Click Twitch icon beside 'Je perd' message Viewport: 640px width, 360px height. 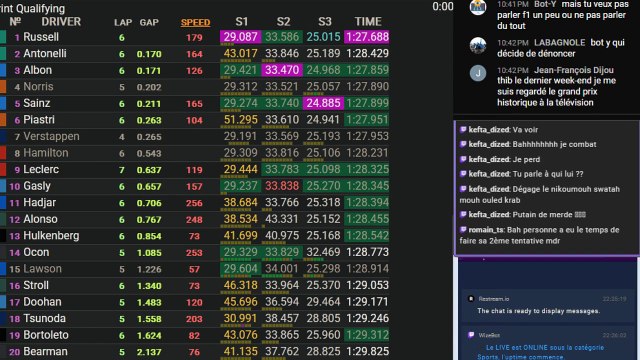point(463,159)
